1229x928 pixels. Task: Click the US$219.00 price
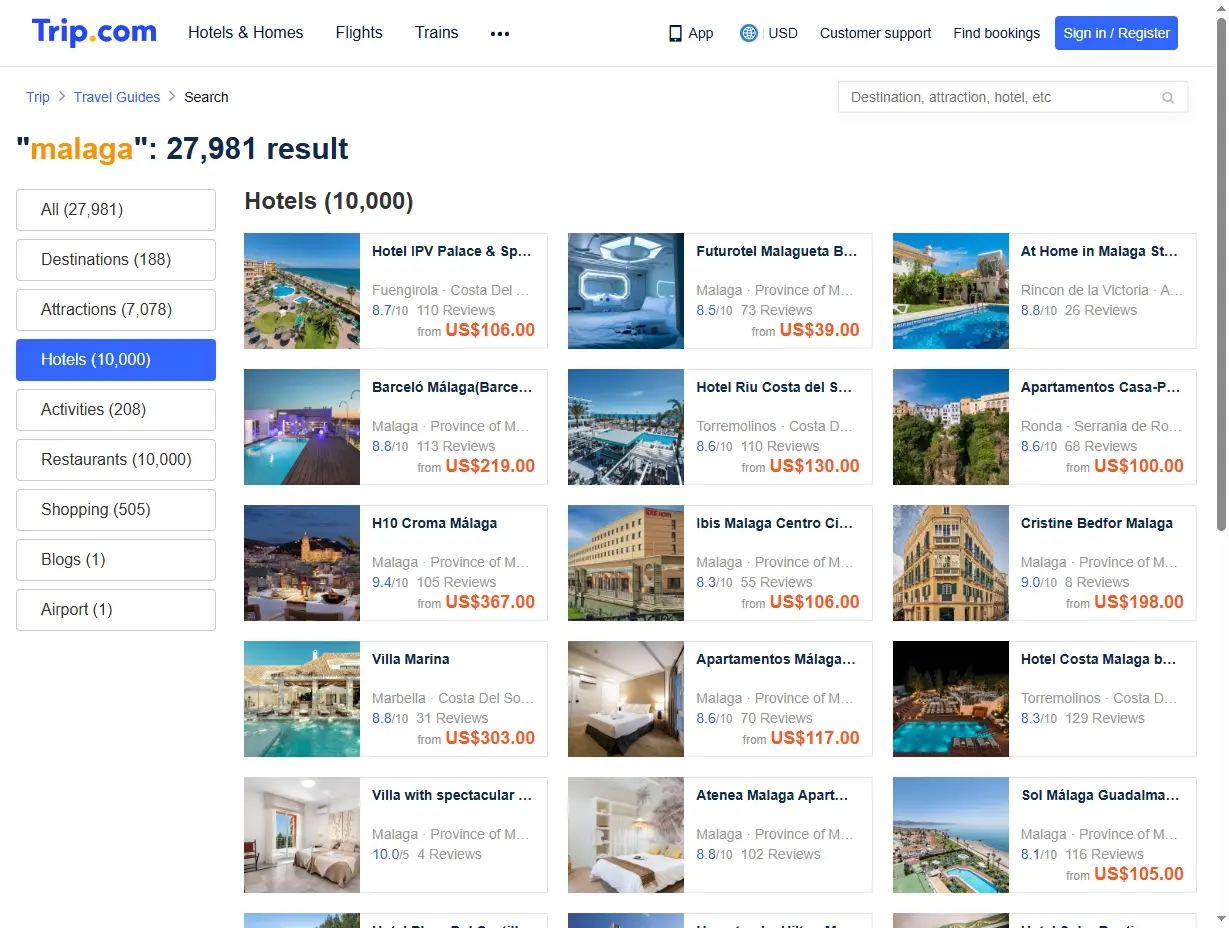pyautogui.click(x=490, y=466)
